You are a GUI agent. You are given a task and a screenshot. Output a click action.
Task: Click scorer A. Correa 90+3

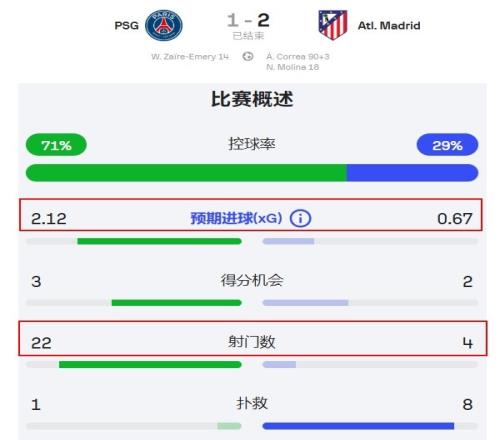click(298, 56)
